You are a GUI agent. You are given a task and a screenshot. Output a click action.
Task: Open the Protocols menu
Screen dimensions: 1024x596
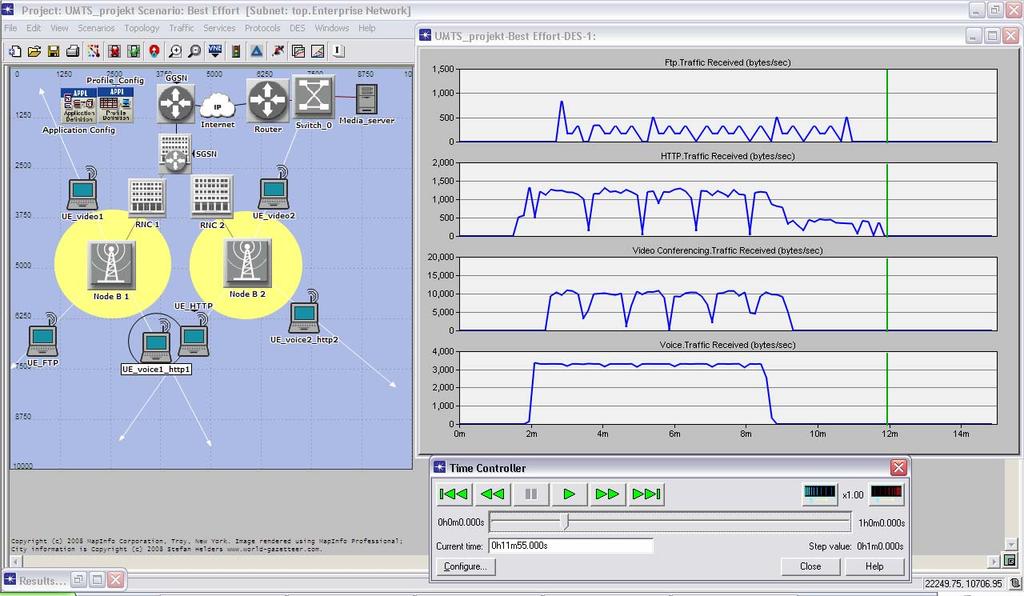click(x=262, y=28)
